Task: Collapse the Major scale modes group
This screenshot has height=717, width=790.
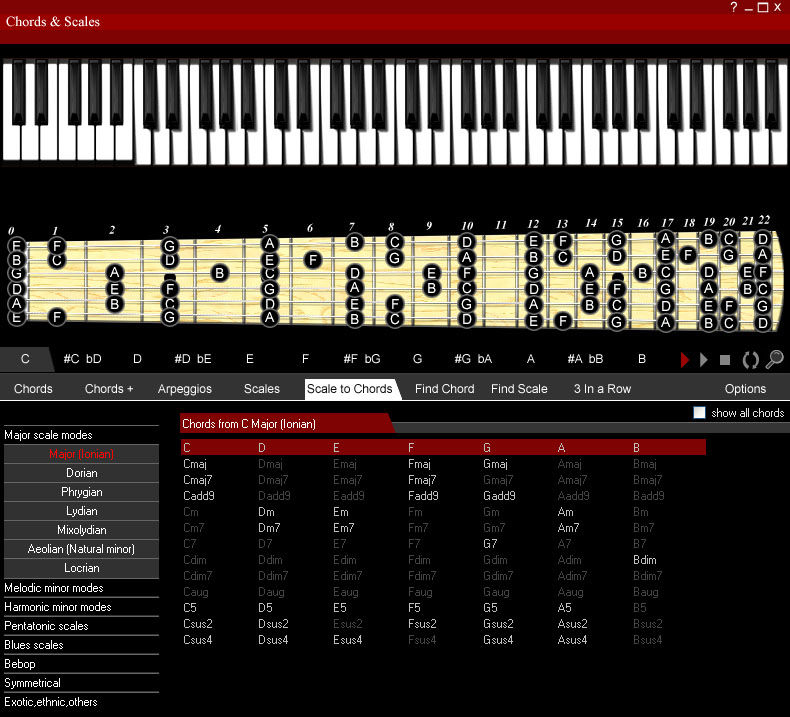Action: (81, 435)
